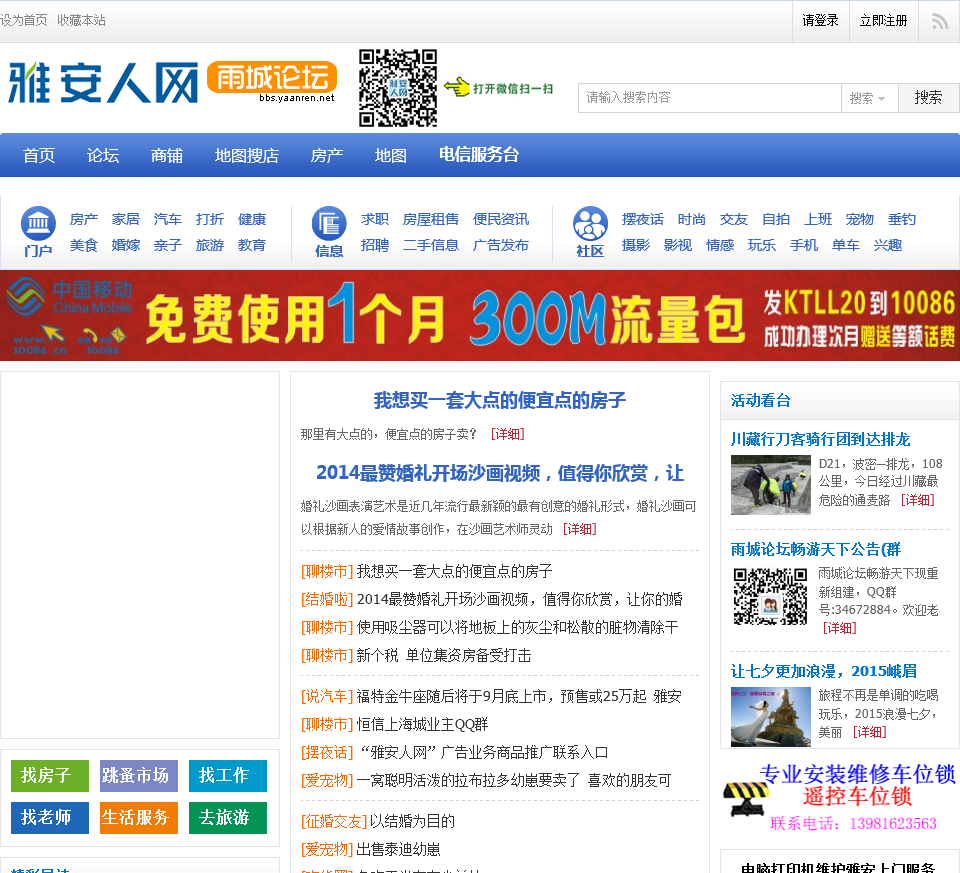Screen dimensions: 960x873
Task: Click the 社区 community people icon
Action: click(590, 223)
